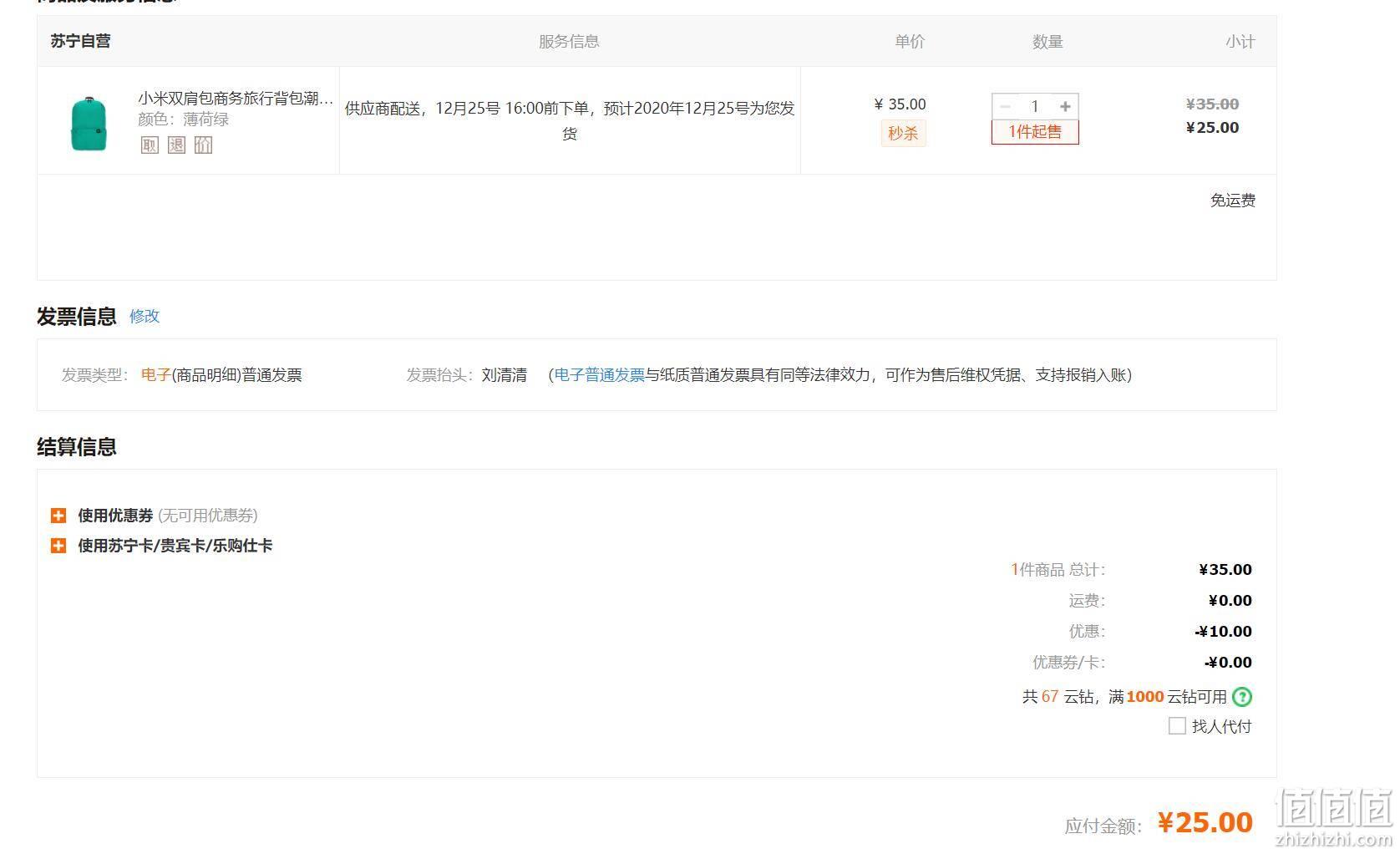This screenshot has height=854, width=1400.
Task: Click the 1件商品 总计 ¥35.00 value
Action: click(1225, 570)
